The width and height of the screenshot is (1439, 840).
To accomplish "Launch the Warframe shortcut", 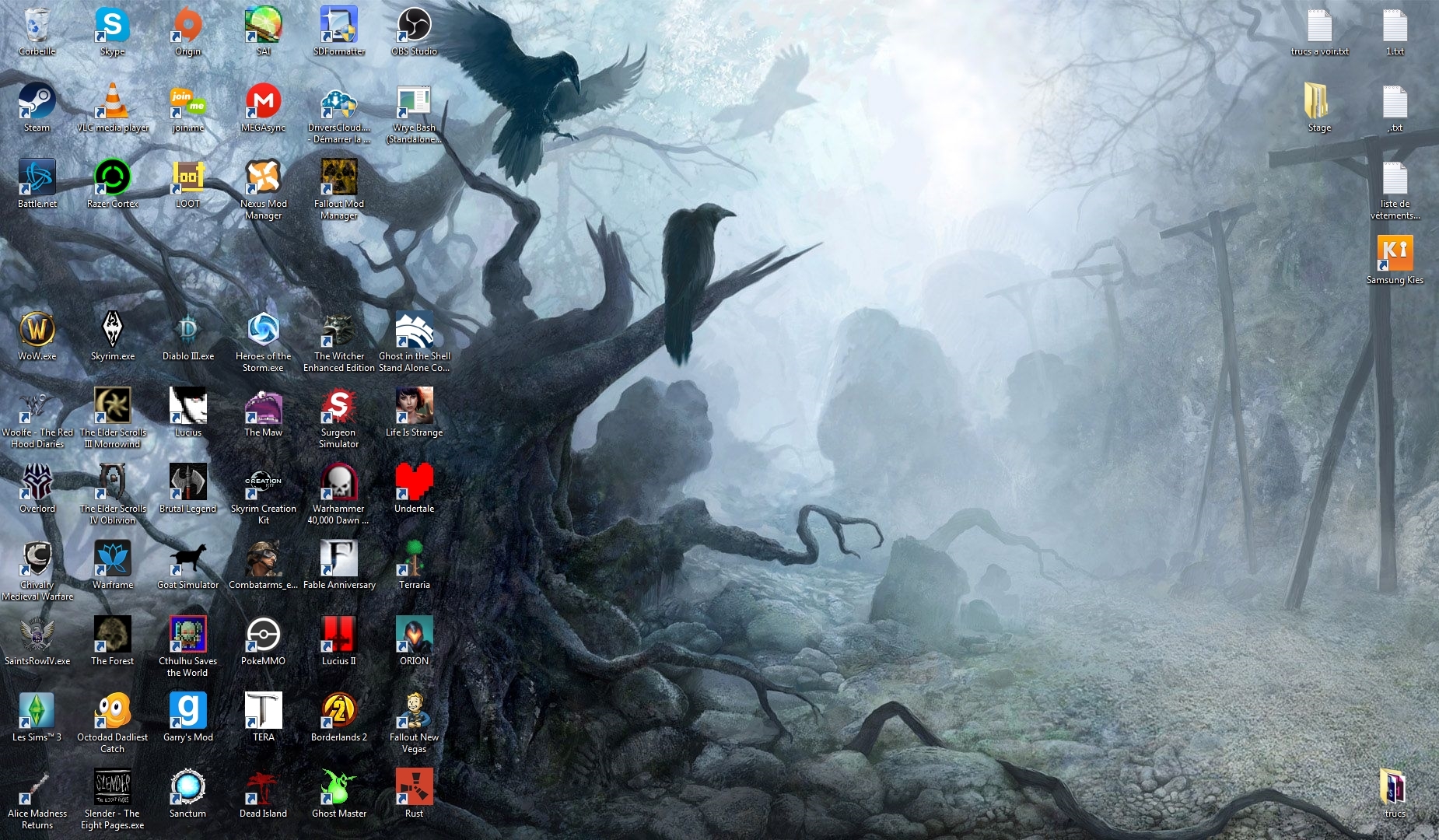I will coord(112,558).
